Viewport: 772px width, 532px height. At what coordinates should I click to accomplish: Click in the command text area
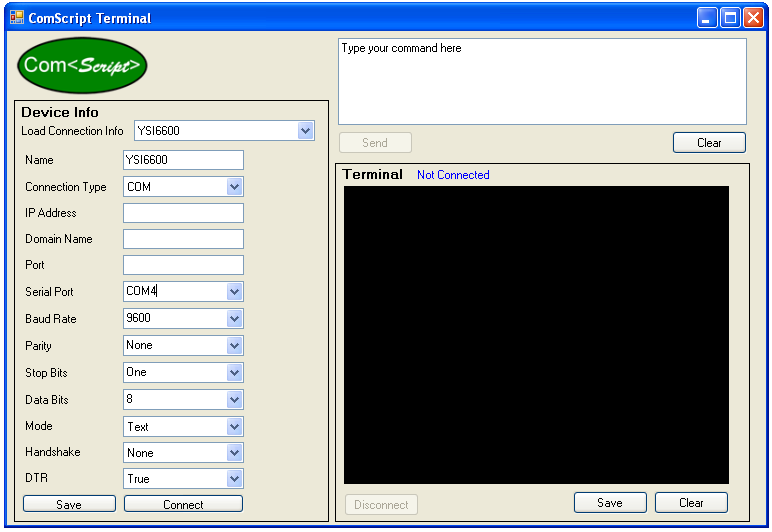coord(542,82)
